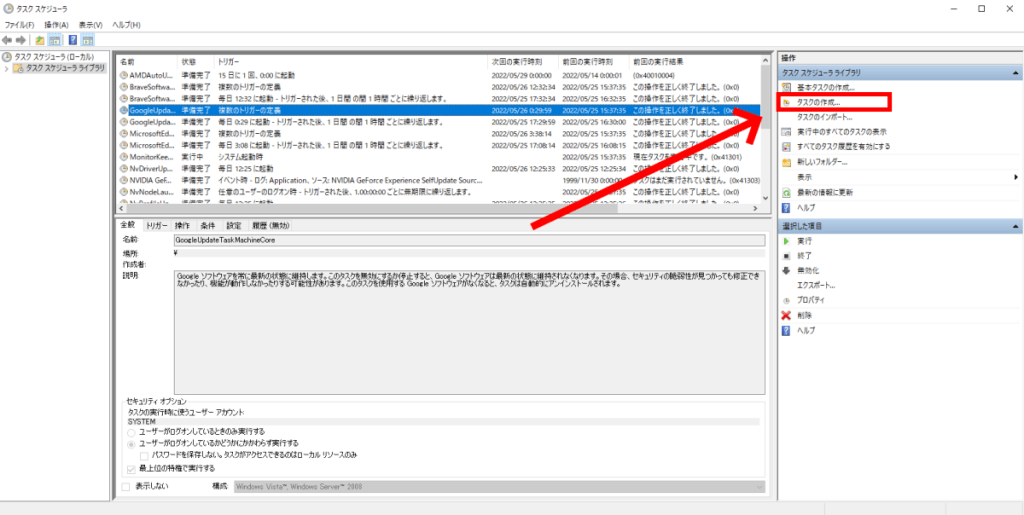The height and width of the screenshot is (515, 1024).
Task: Switch to the トリガー tab
Action: 157,225
